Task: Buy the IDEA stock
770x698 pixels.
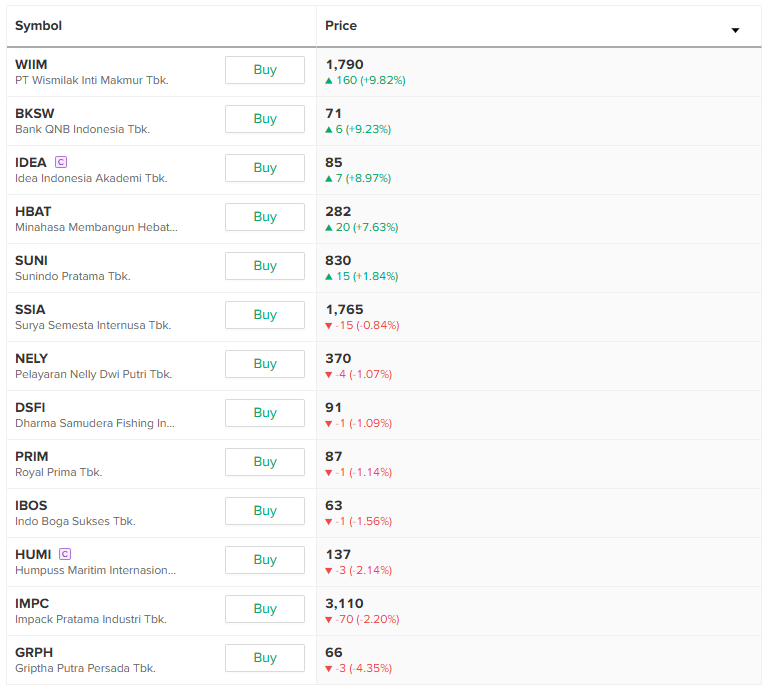Action: click(265, 168)
